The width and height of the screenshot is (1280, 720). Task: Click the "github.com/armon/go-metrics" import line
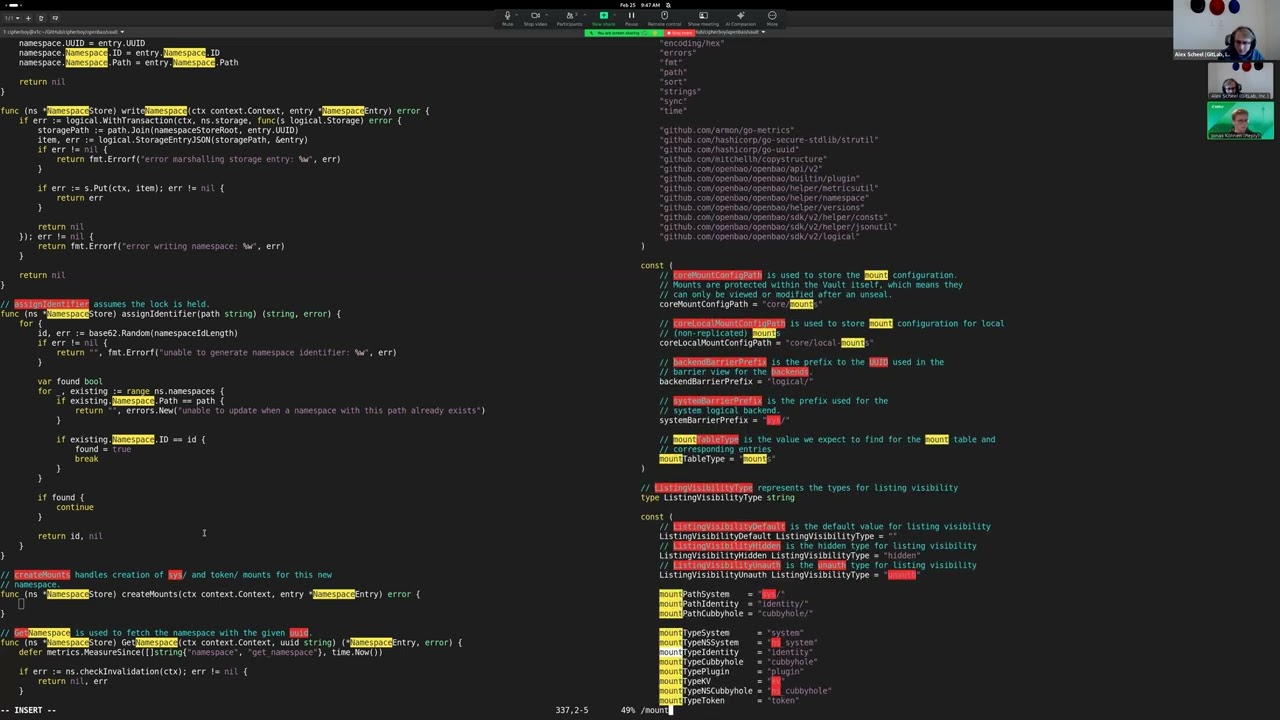tap(726, 130)
